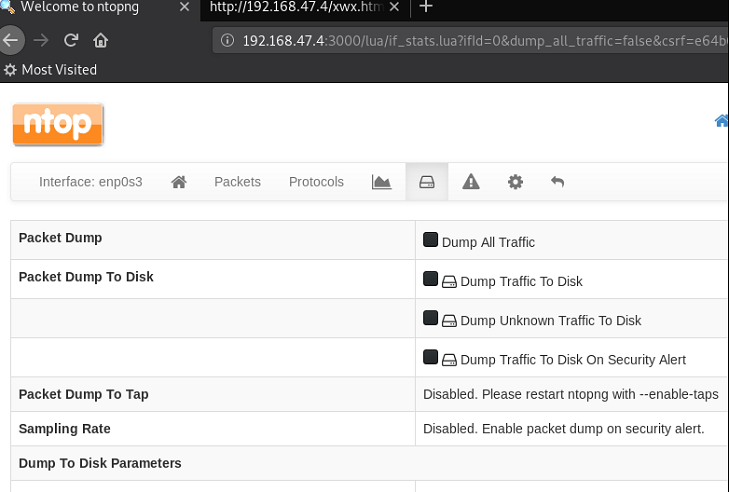
Task: Switch to the Welcome to ntopng tab
Action: (80, 7)
